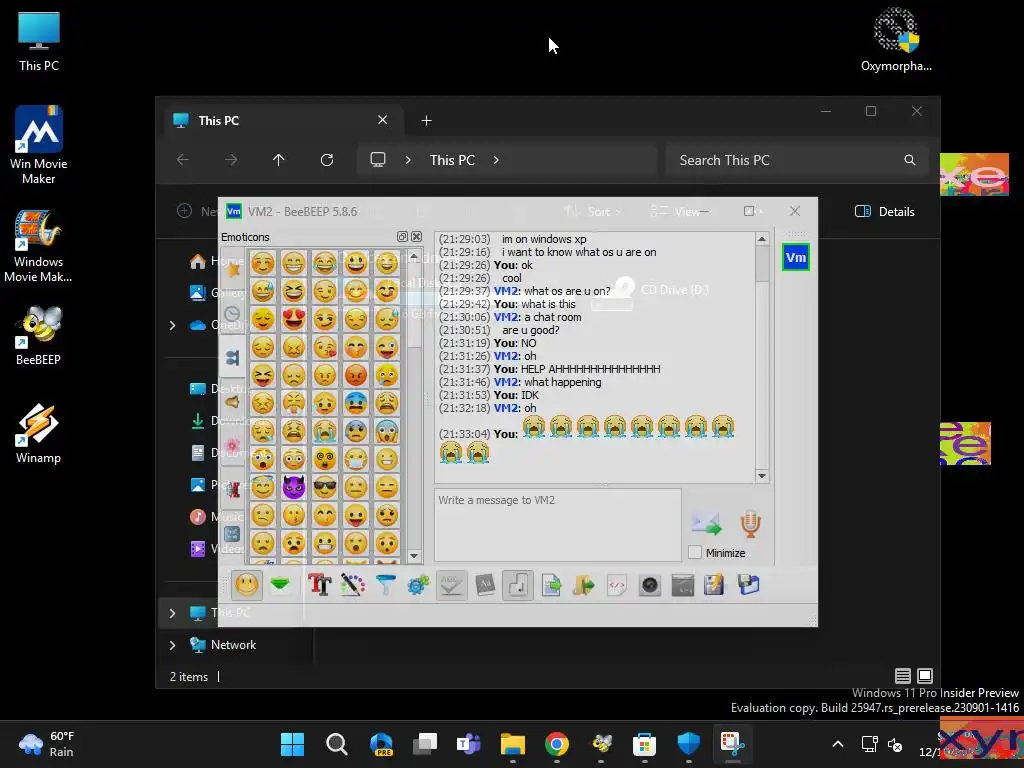The height and width of the screenshot is (768, 1024).
Task: Open the font chooser red T icon
Action: [x=319, y=584]
